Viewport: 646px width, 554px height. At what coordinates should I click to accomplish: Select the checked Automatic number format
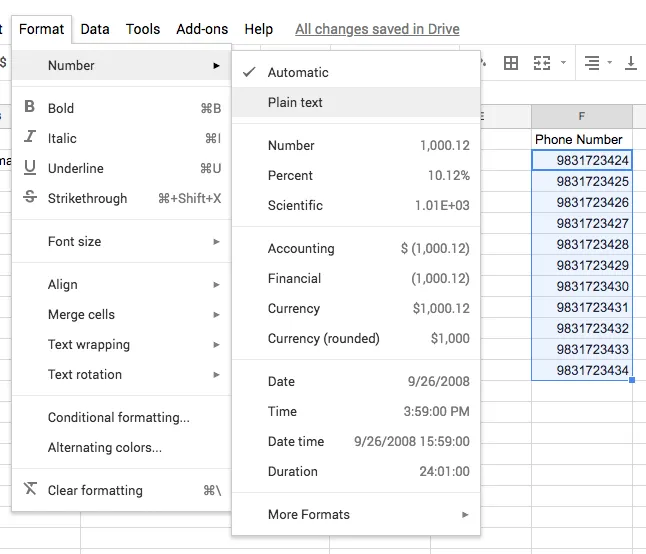[x=298, y=72]
